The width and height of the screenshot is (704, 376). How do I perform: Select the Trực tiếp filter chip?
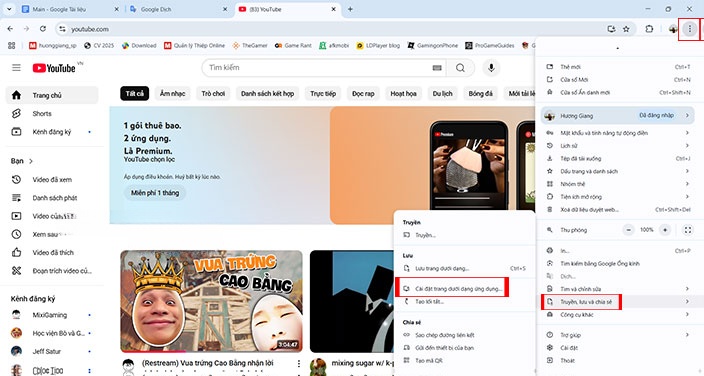pyautogui.click(x=323, y=93)
